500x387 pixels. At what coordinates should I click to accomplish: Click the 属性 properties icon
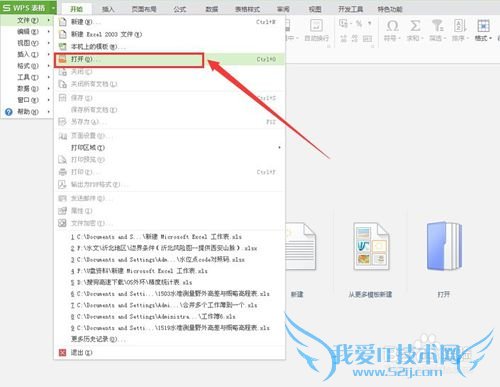click(63, 211)
